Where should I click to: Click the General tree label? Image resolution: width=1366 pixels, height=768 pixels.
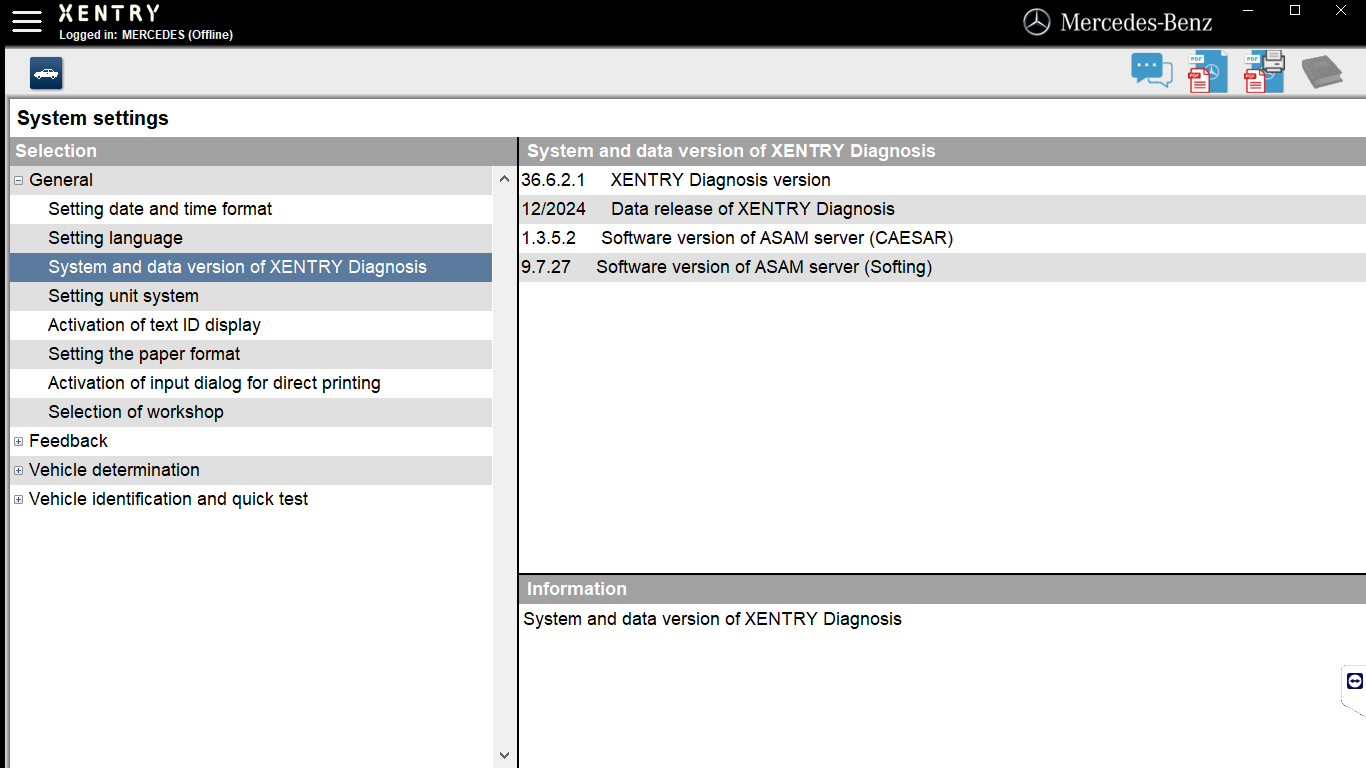61,180
